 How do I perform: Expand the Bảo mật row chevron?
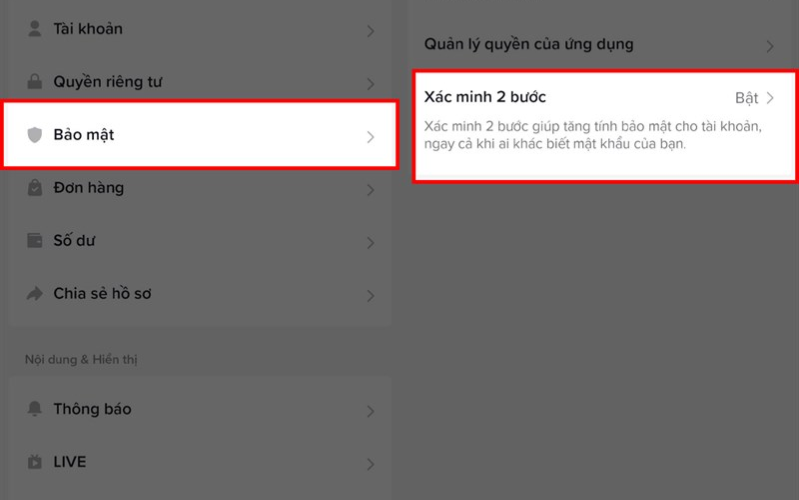[370, 136]
